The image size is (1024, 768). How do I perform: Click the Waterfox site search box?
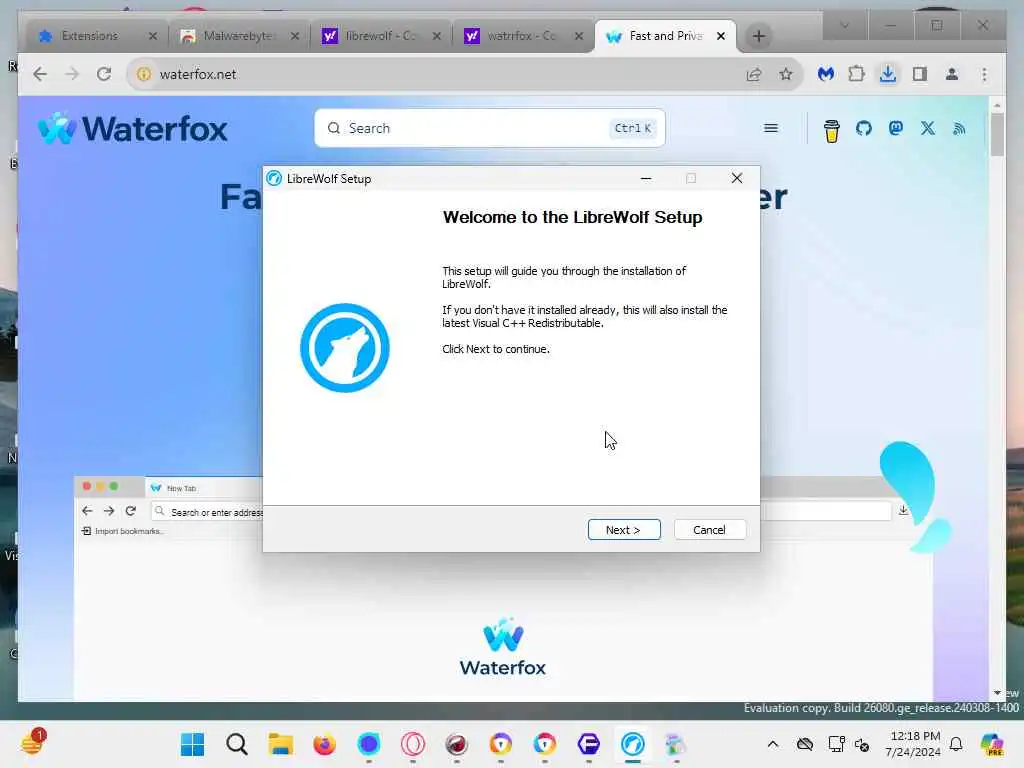point(490,128)
